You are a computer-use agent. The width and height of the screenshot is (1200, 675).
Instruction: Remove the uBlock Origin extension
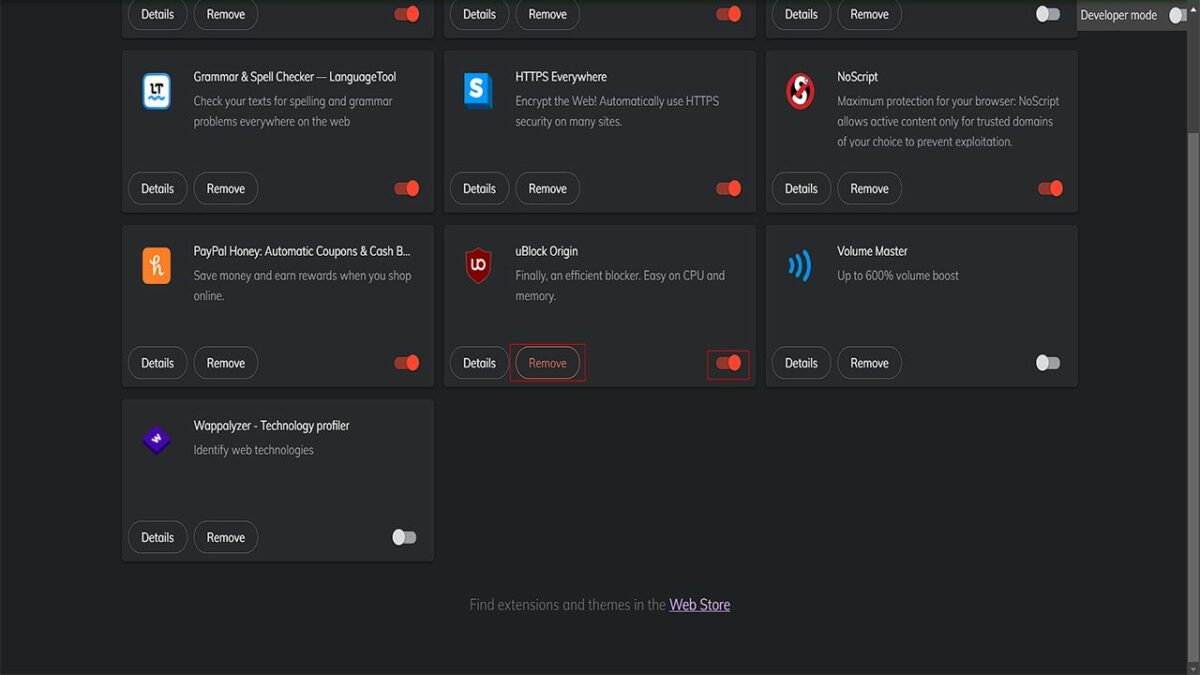[547, 363]
